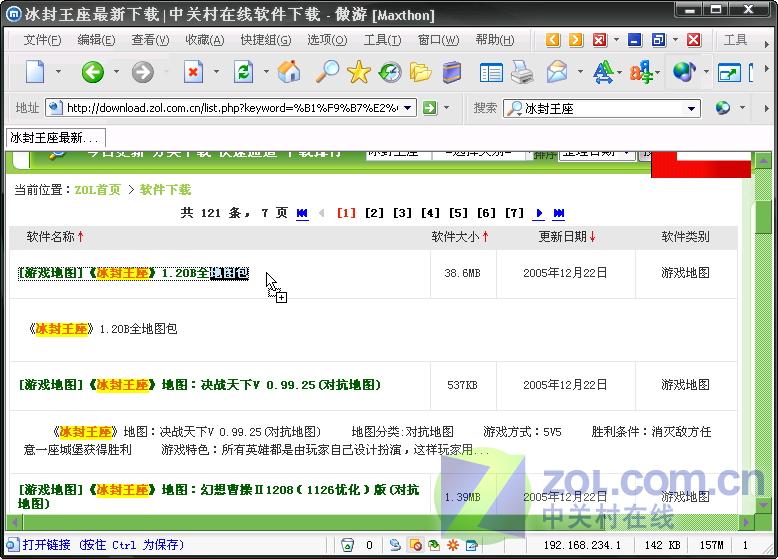Viewport: 778px width, 559px height.
Task: Go to the Home page icon
Action: click(289, 72)
